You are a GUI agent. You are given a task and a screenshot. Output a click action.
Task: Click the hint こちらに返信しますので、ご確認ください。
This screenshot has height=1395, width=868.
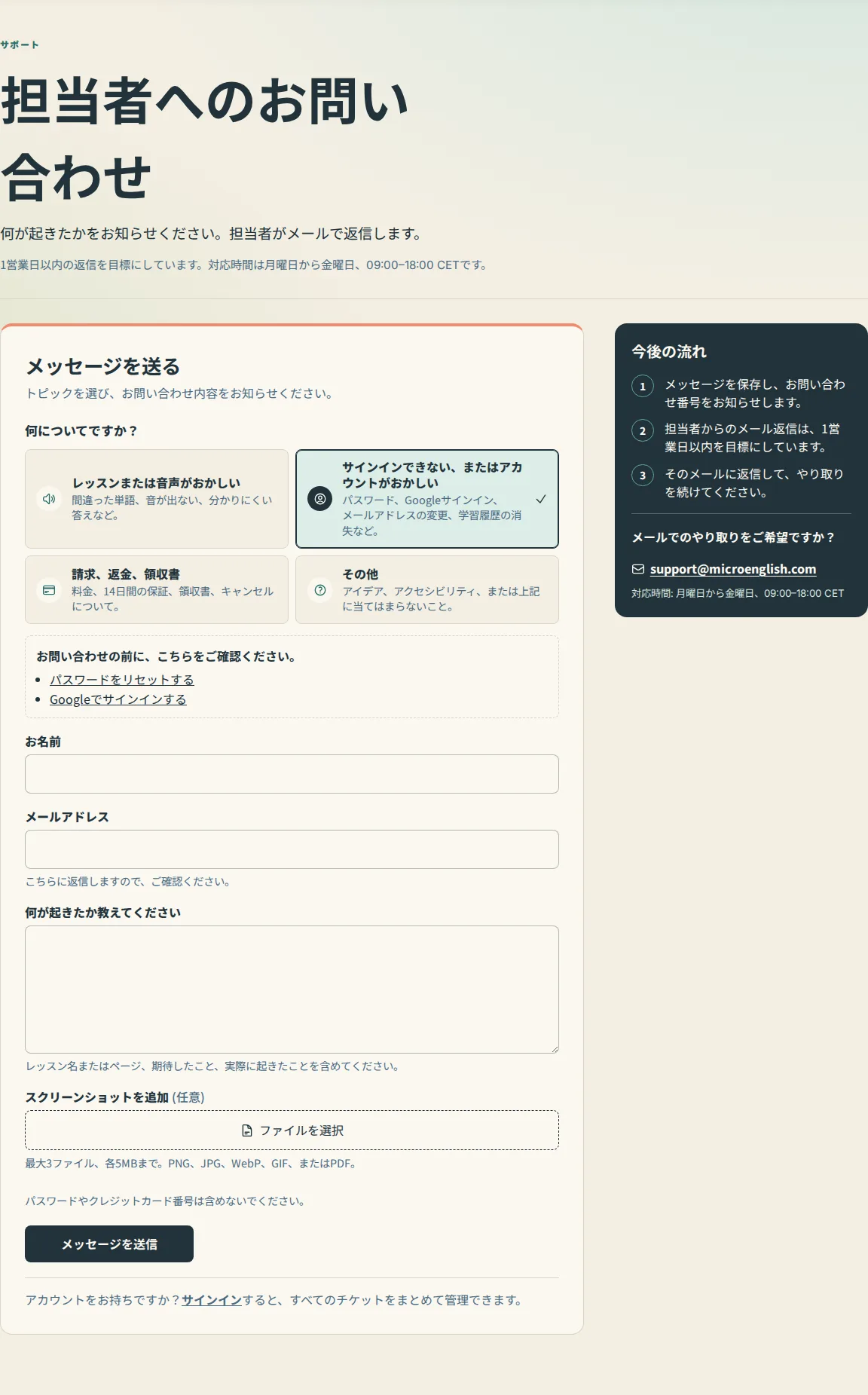(128, 882)
